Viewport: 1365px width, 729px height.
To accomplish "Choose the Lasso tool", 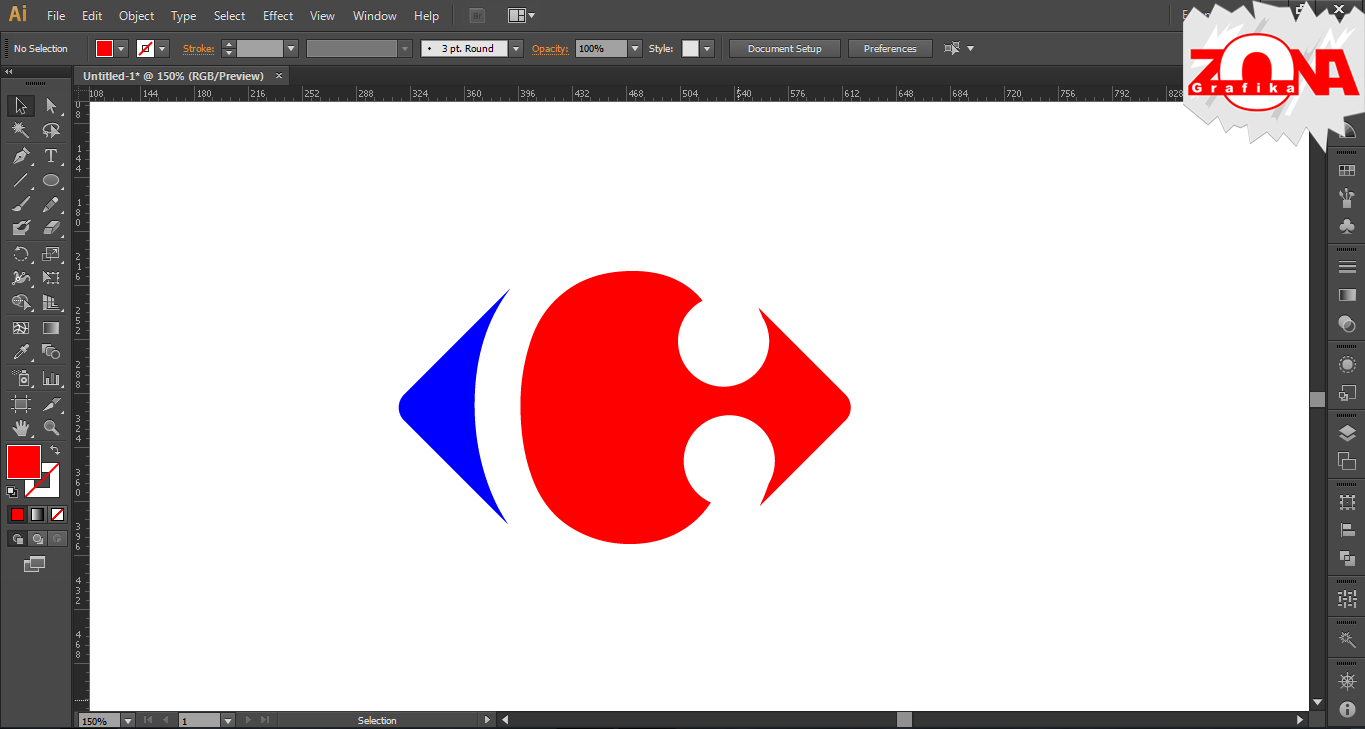I will click(51, 131).
